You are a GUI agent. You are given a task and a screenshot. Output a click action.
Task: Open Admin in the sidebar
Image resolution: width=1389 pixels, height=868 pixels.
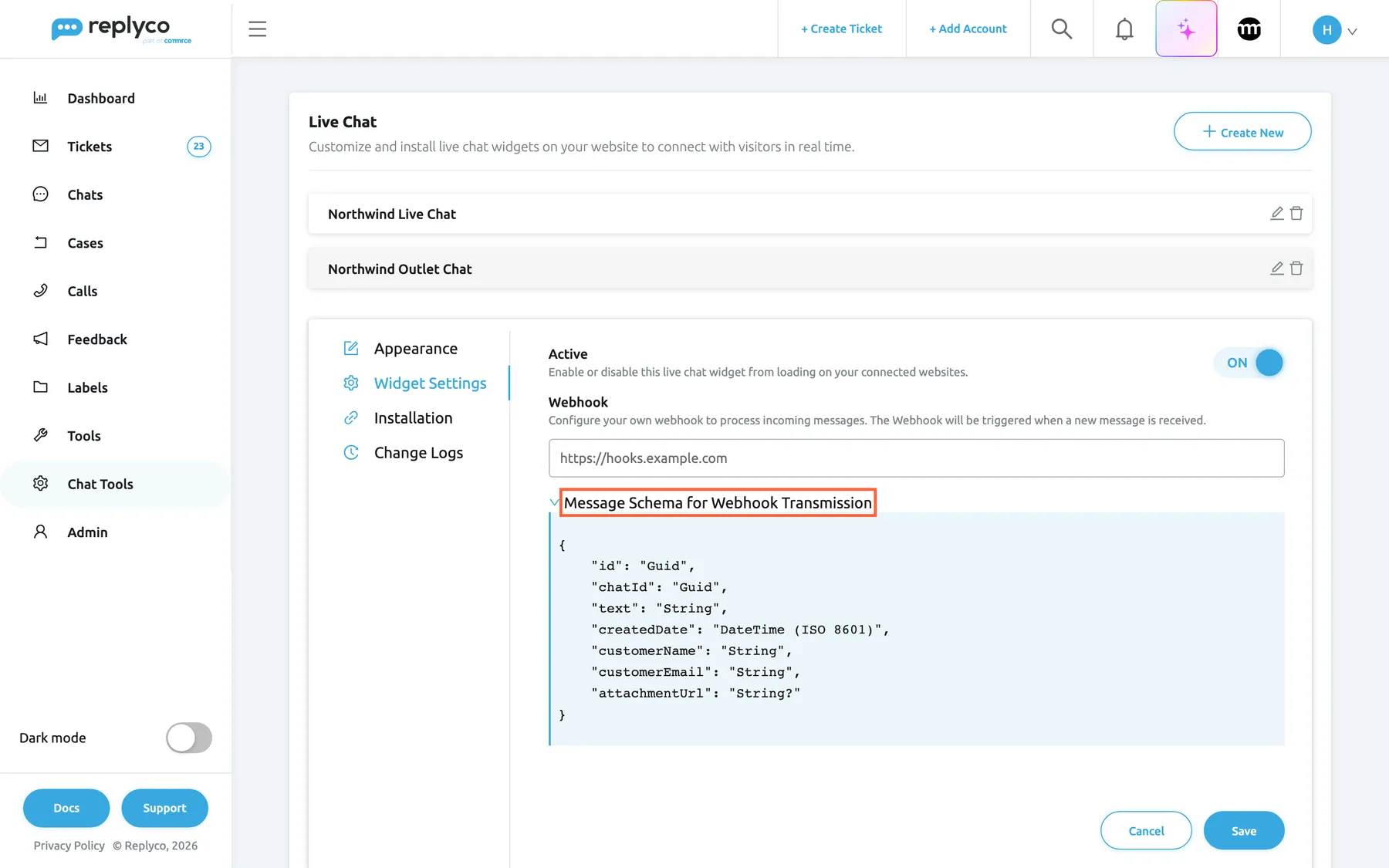[x=87, y=532]
